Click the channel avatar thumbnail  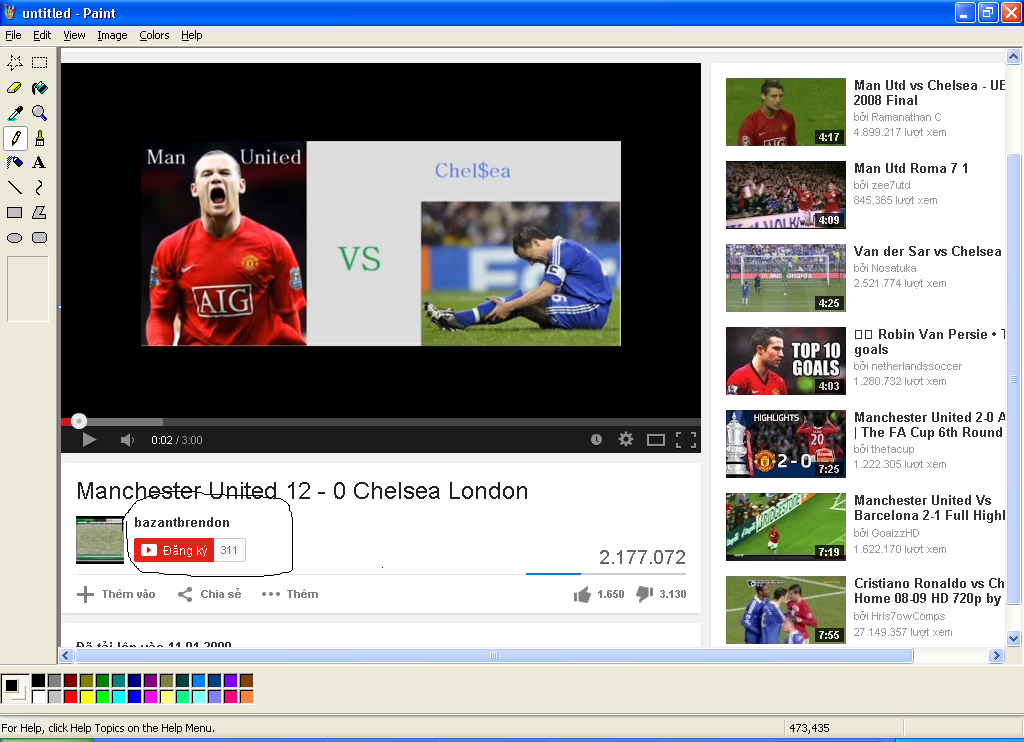pos(100,540)
